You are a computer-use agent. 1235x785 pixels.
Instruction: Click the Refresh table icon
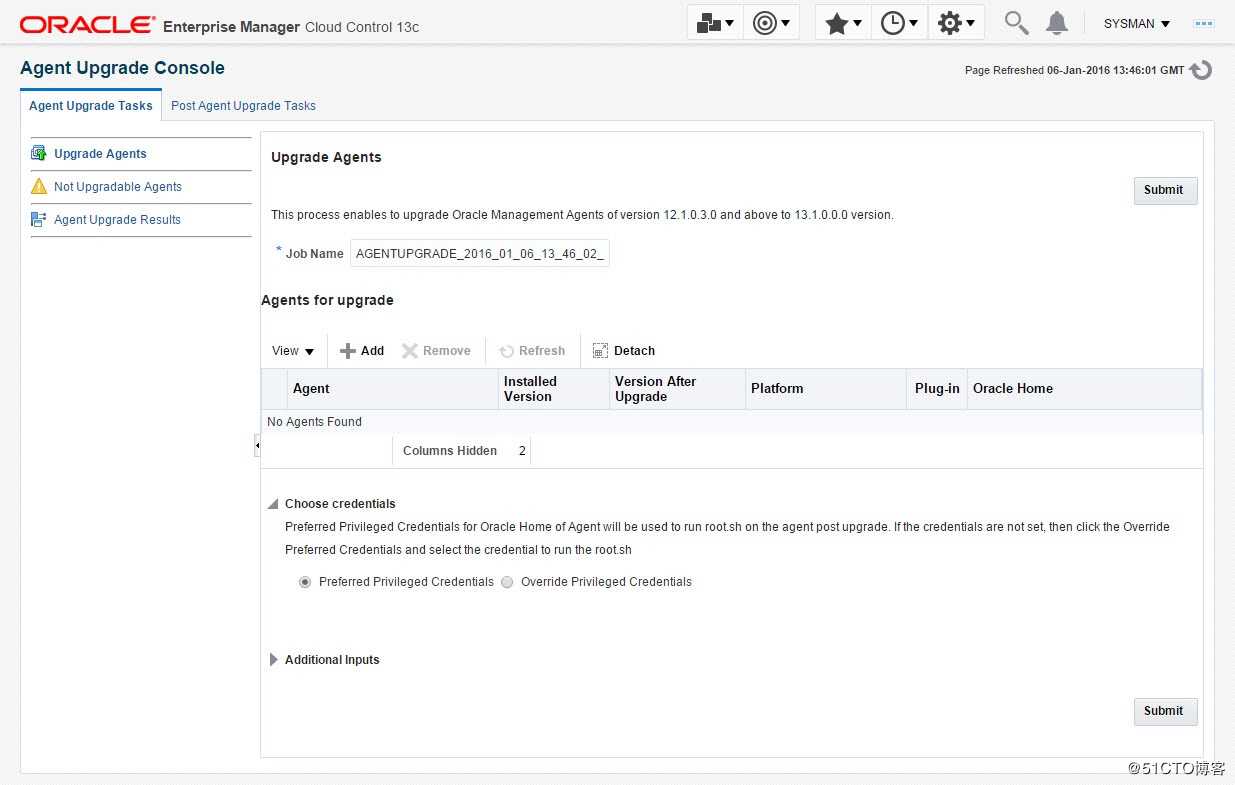pos(506,351)
